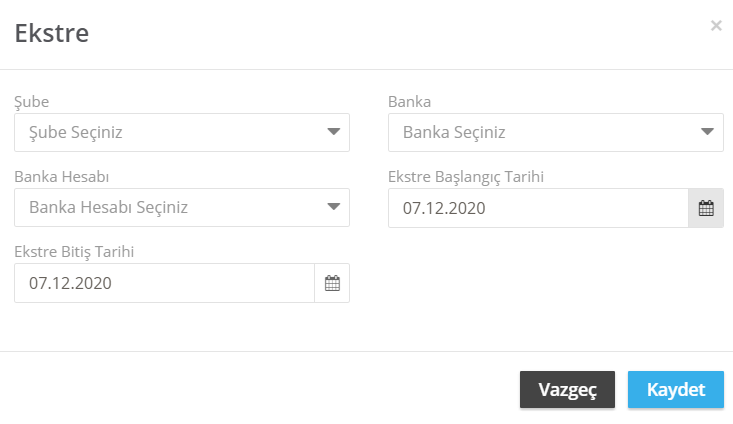Click the Vazgeç button
The image size is (733, 424).
pyautogui.click(x=567, y=389)
